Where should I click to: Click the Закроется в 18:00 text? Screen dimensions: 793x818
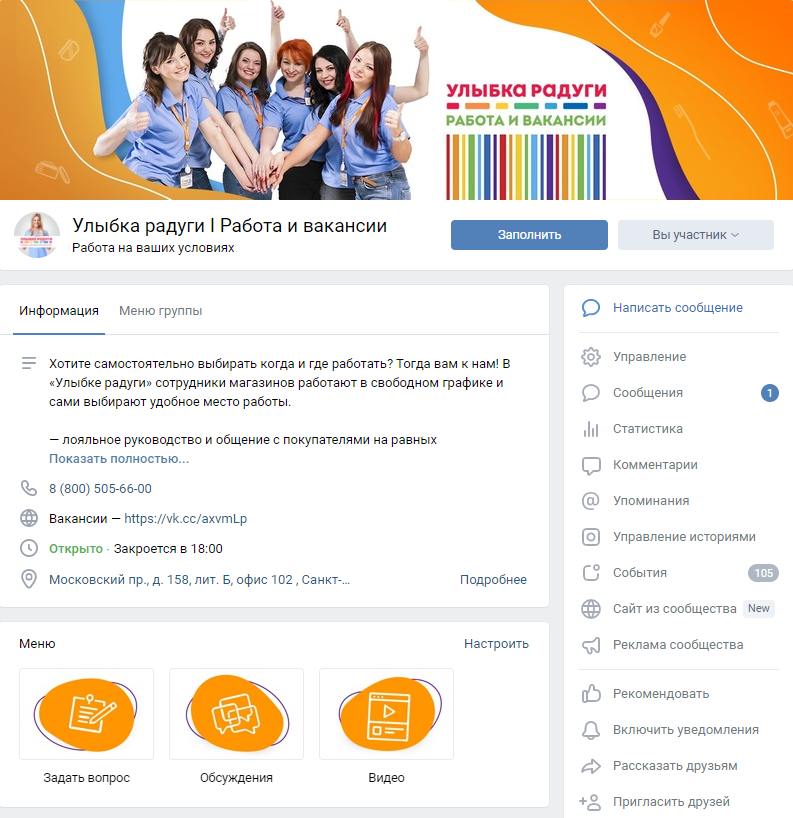pyautogui.click(x=168, y=549)
